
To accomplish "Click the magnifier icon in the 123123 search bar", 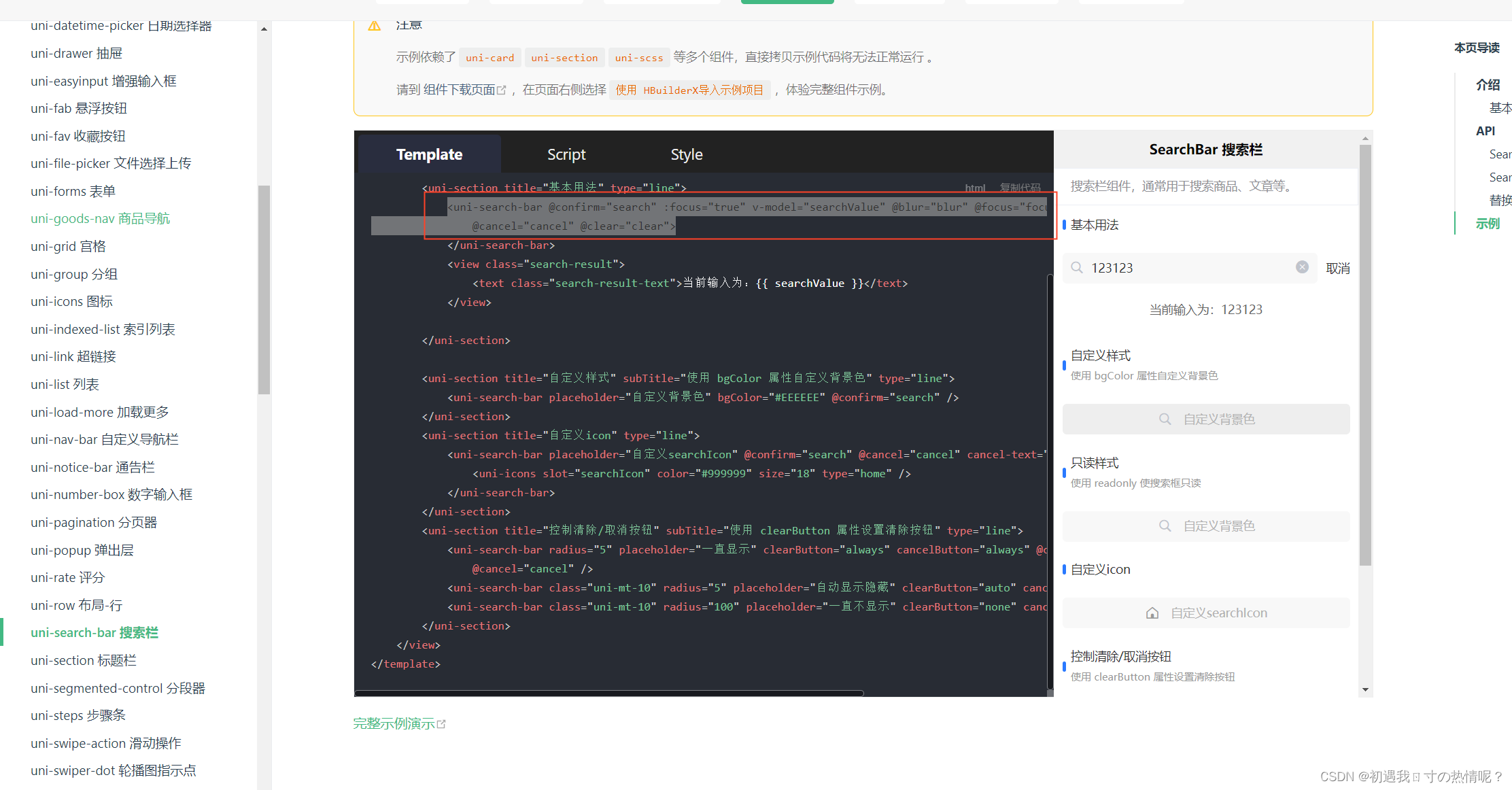I will tap(1077, 268).
